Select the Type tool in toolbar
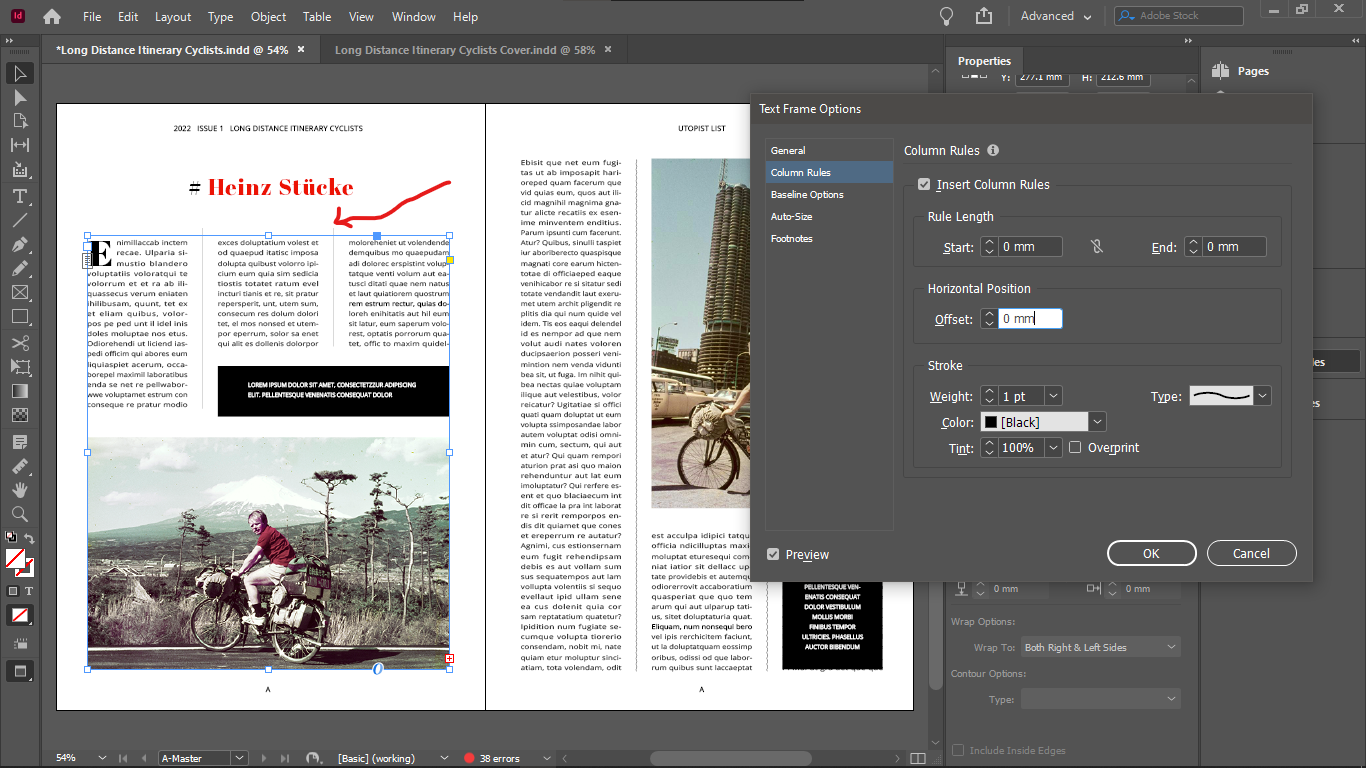1366x768 pixels. (x=20, y=196)
